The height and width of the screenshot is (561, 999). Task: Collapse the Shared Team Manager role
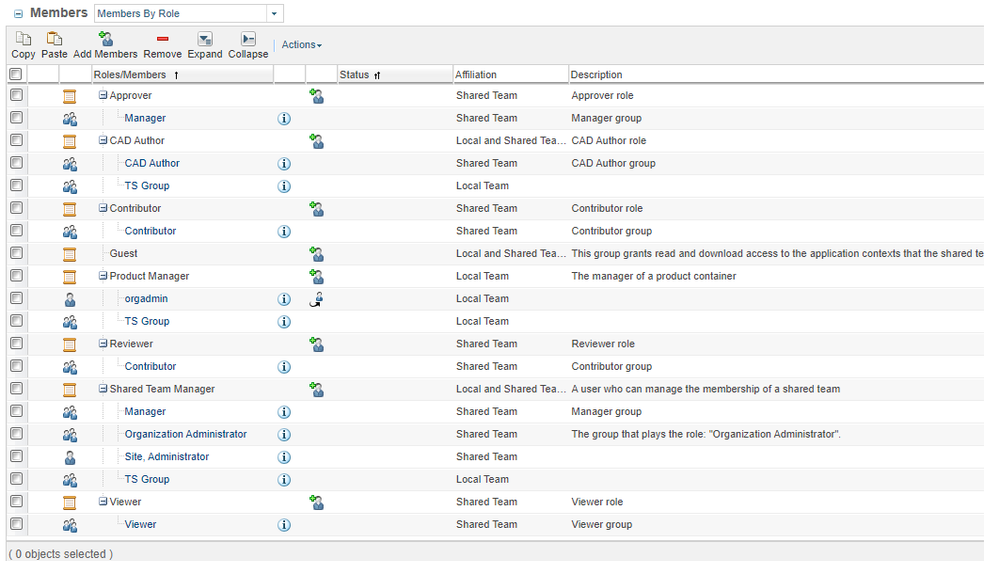(x=103, y=389)
